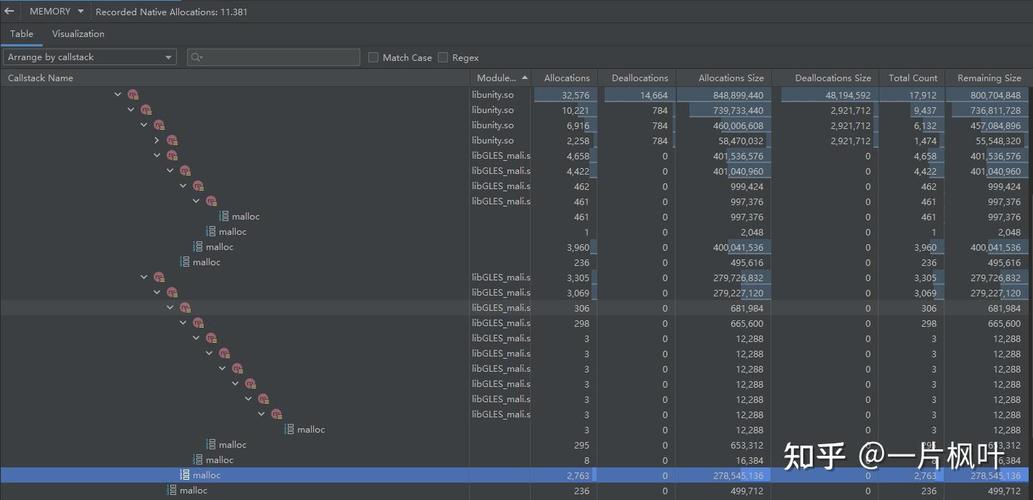
Task: Click the Remaining Size value 681,984
Action: tap(1004, 308)
